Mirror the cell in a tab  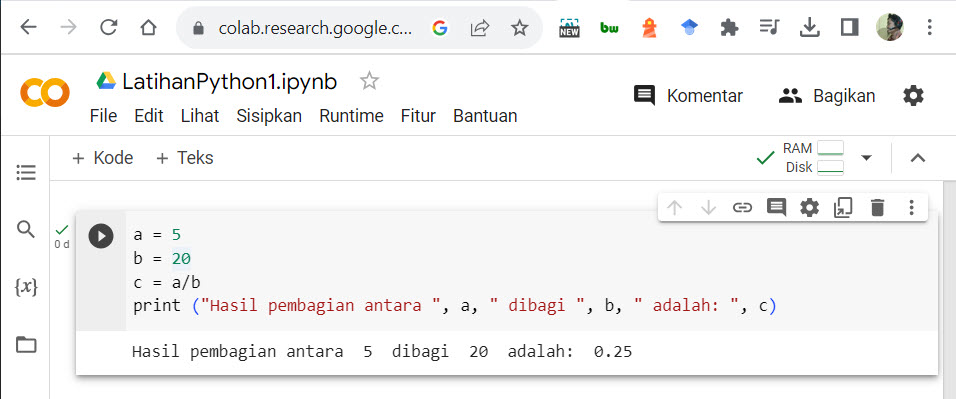843,208
